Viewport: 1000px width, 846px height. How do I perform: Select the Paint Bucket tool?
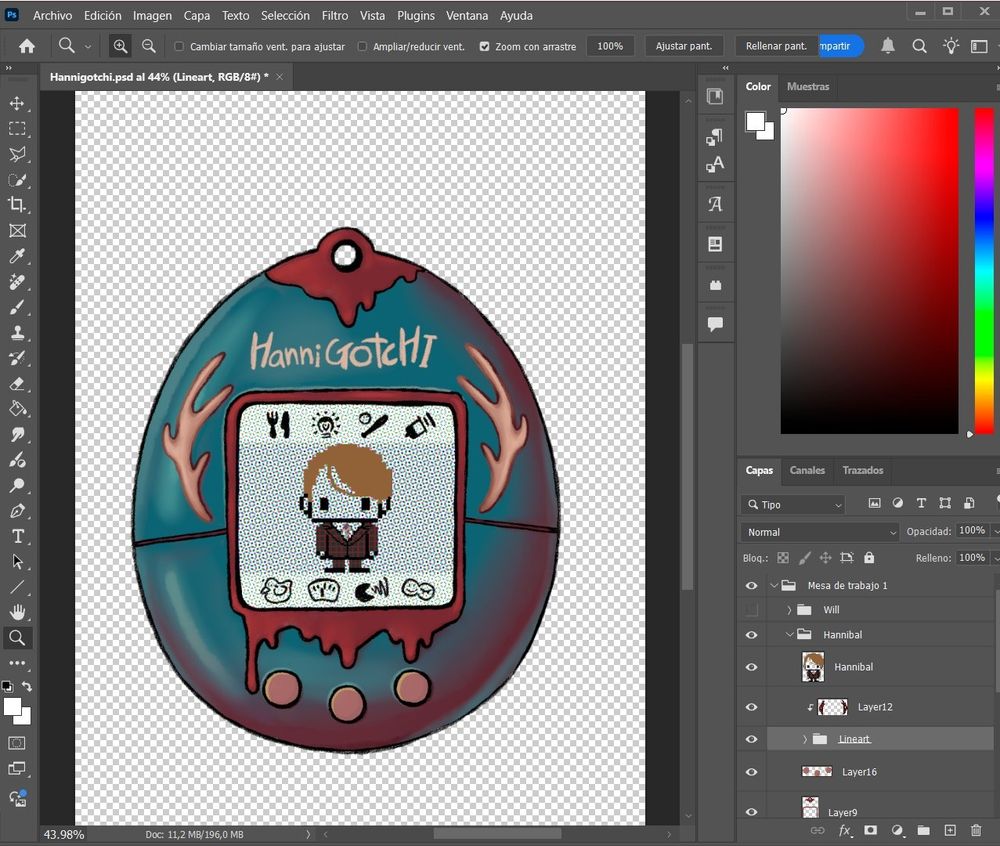pyautogui.click(x=17, y=409)
